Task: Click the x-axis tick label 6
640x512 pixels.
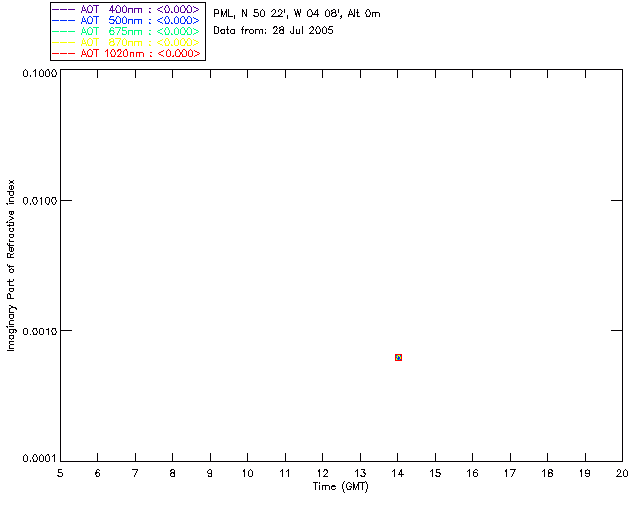Action: tap(98, 473)
